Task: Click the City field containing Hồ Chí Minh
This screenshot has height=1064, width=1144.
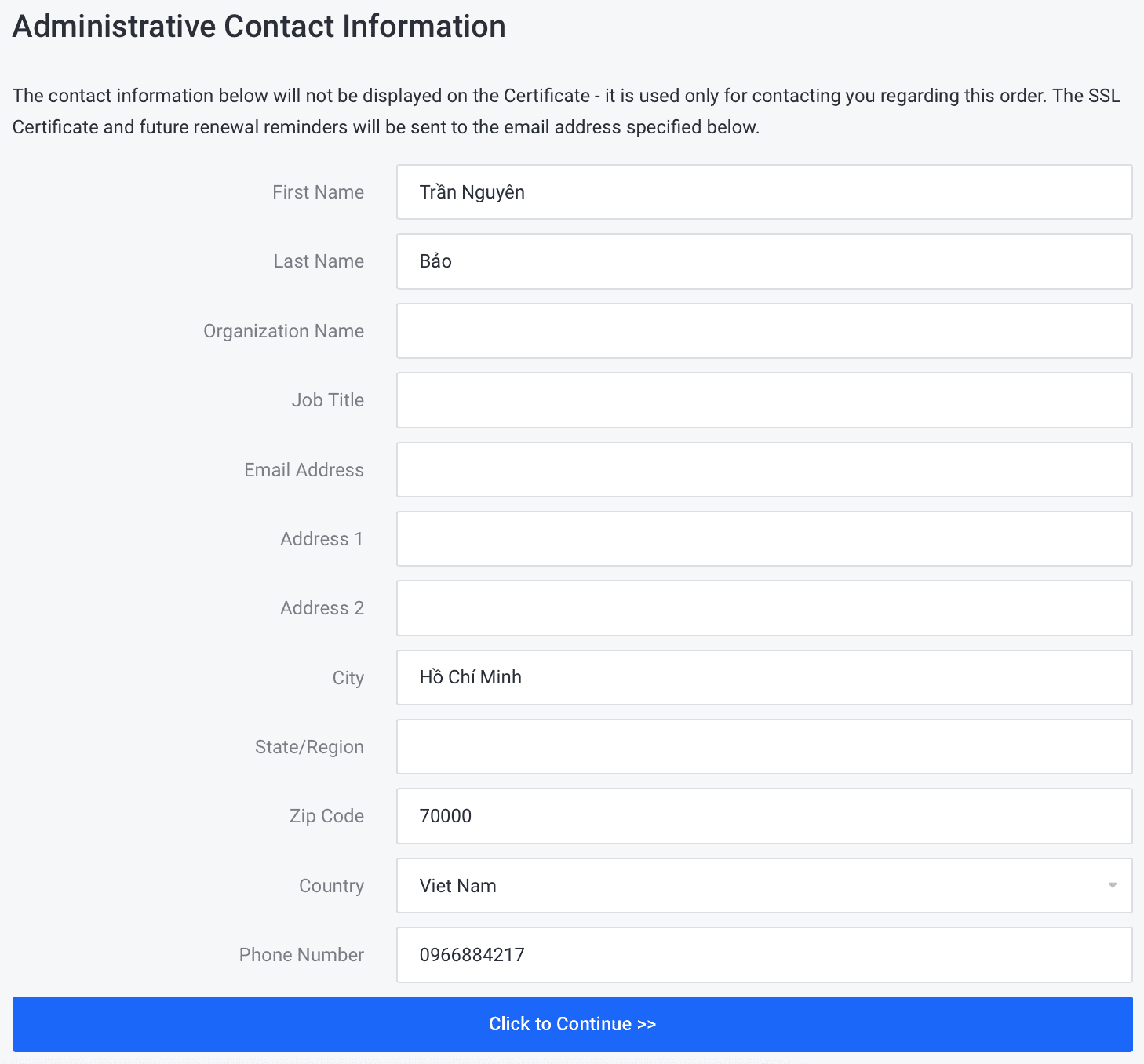Action: click(763, 677)
